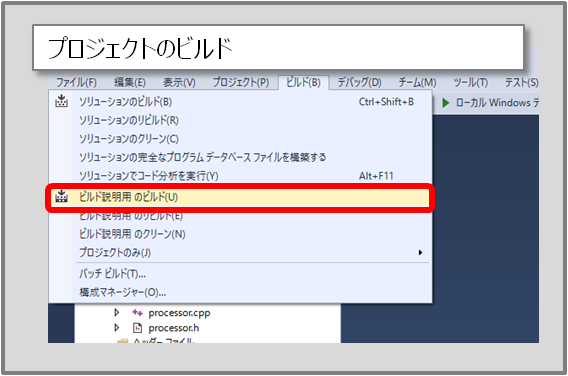Select the full program database file build entry
This screenshot has height=376, width=568.
pyautogui.click(x=240, y=157)
